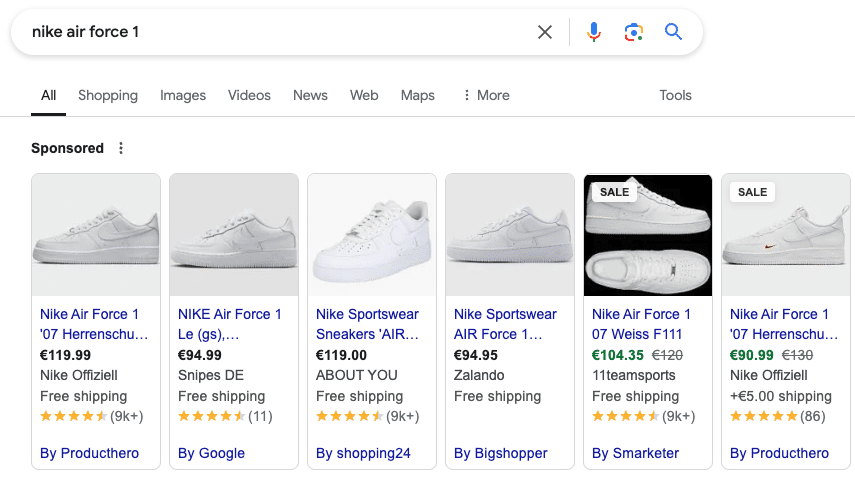Viewport: 855px width, 483px height.
Task: Click the €119.00 price on ABOUT YOU card
Action: point(341,355)
